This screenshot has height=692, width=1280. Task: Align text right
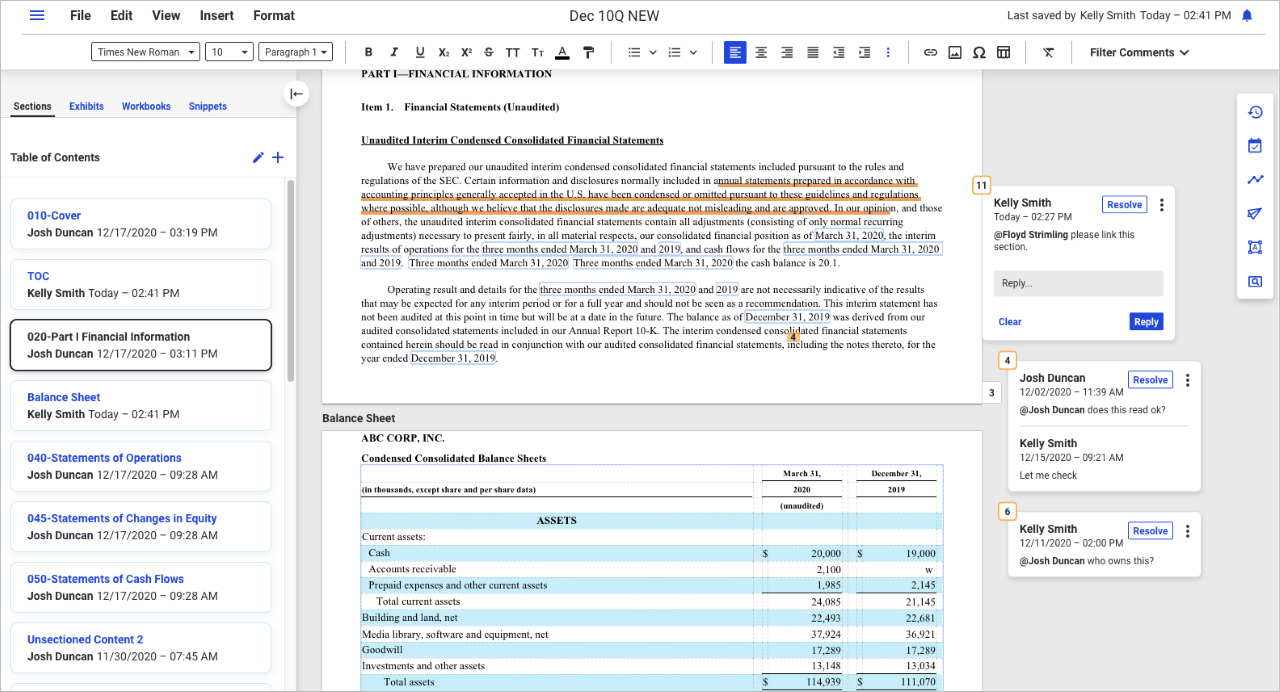787,52
